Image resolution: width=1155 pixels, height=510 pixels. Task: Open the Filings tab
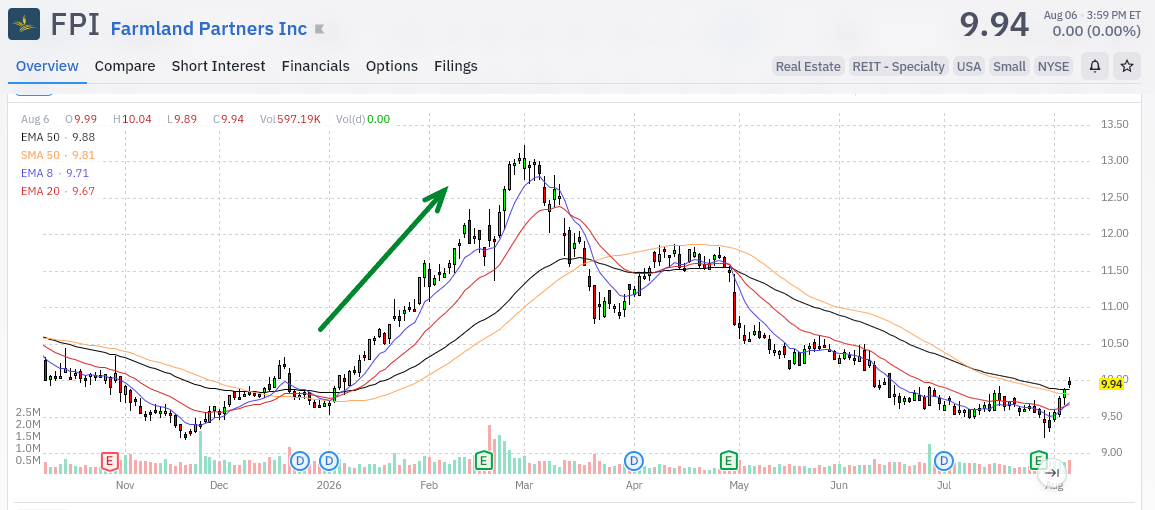456,66
